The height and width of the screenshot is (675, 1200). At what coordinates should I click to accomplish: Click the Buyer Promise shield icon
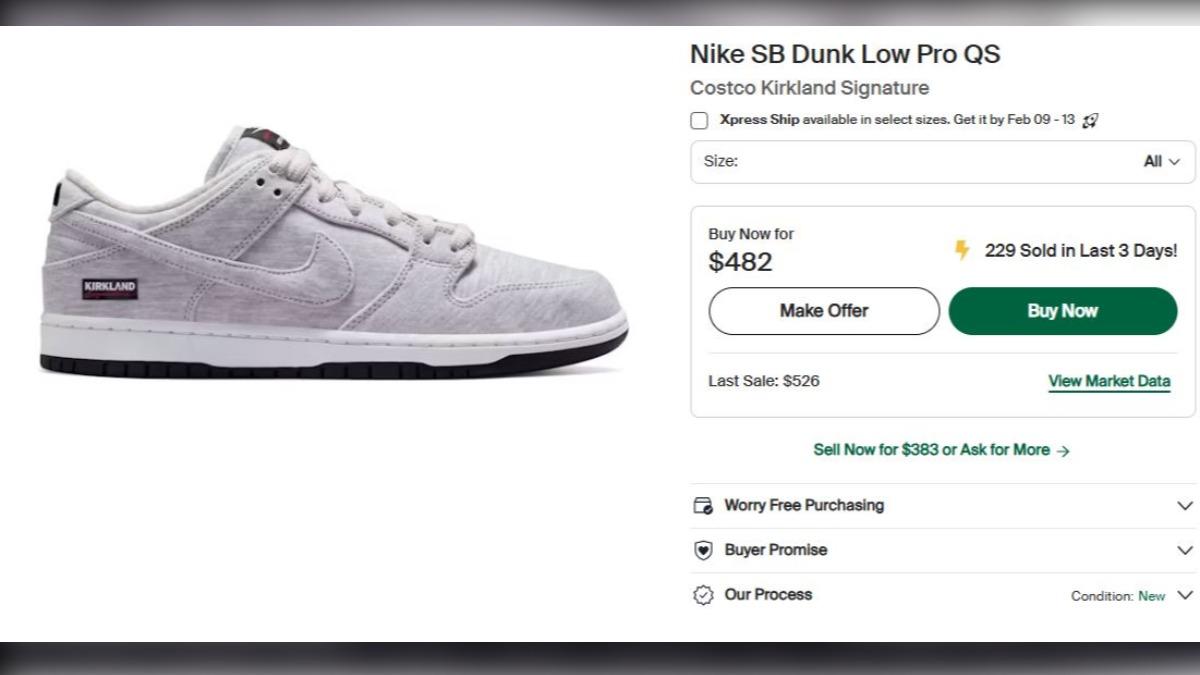702,550
